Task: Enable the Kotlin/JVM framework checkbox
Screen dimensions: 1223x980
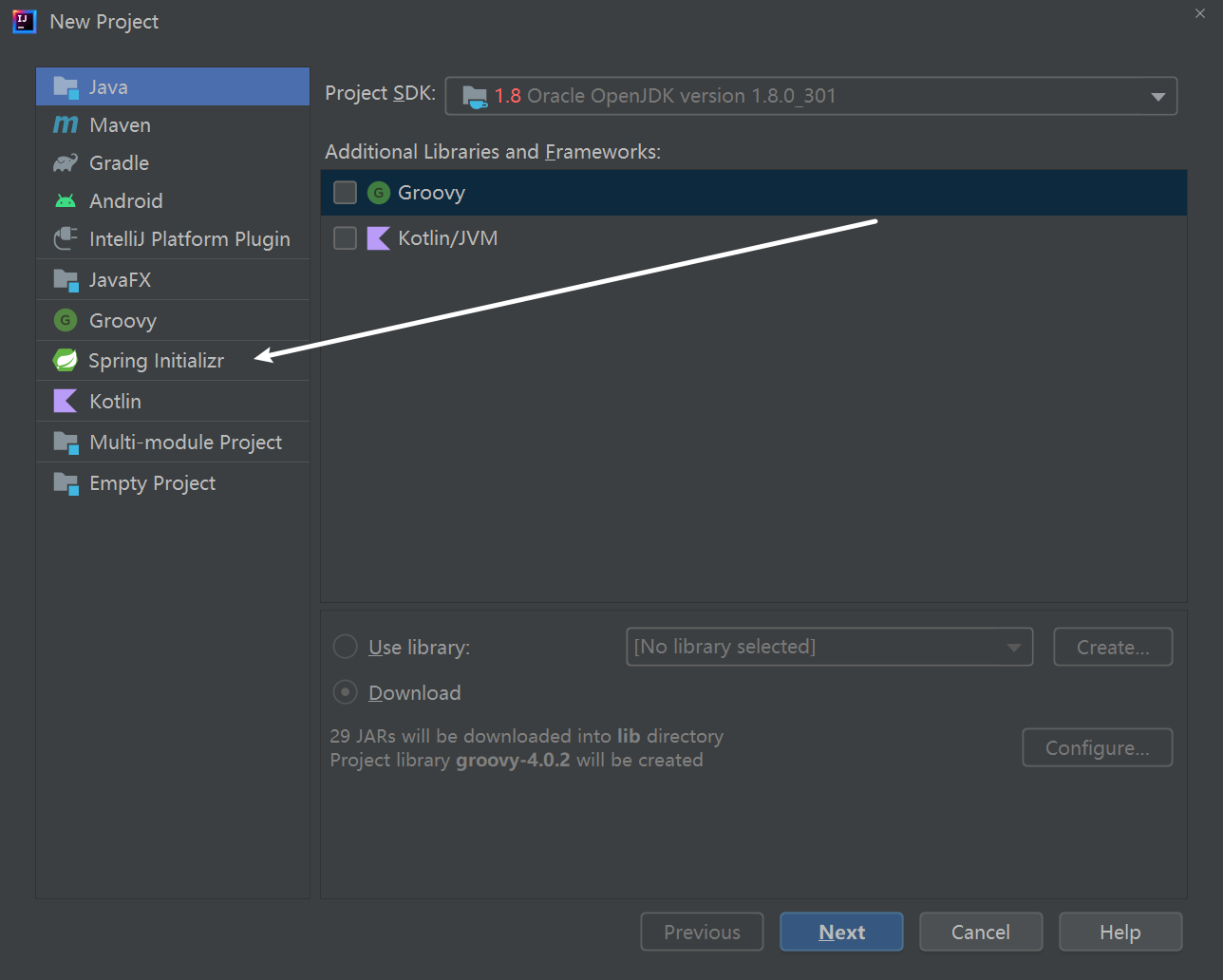Action: (x=346, y=238)
